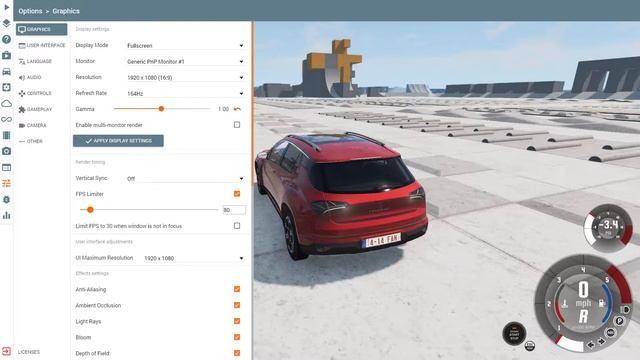Expand the UI Maximum Resolution dropdown
The height and width of the screenshot is (360, 640).
point(194,258)
